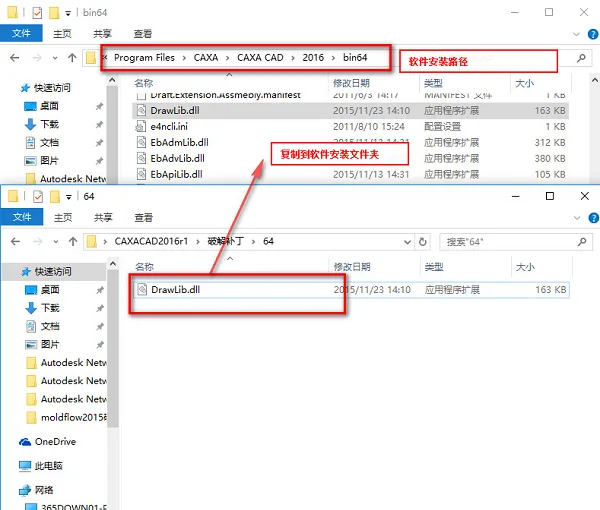Click new-folder quick-access icon in bin64 titlebar
Image resolution: width=600 pixels, height=510 pixels.
click(54, 13)
